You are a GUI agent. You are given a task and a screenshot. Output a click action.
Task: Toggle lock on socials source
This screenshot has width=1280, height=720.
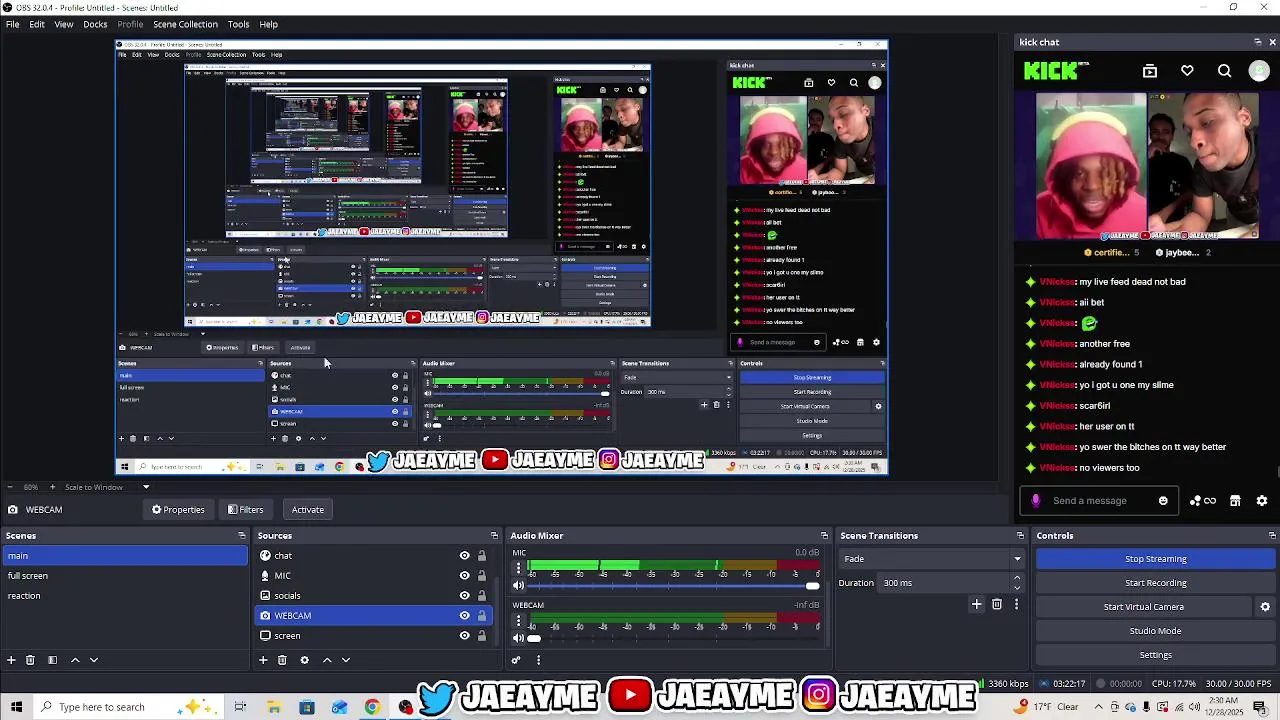click(x=481, y=596)
